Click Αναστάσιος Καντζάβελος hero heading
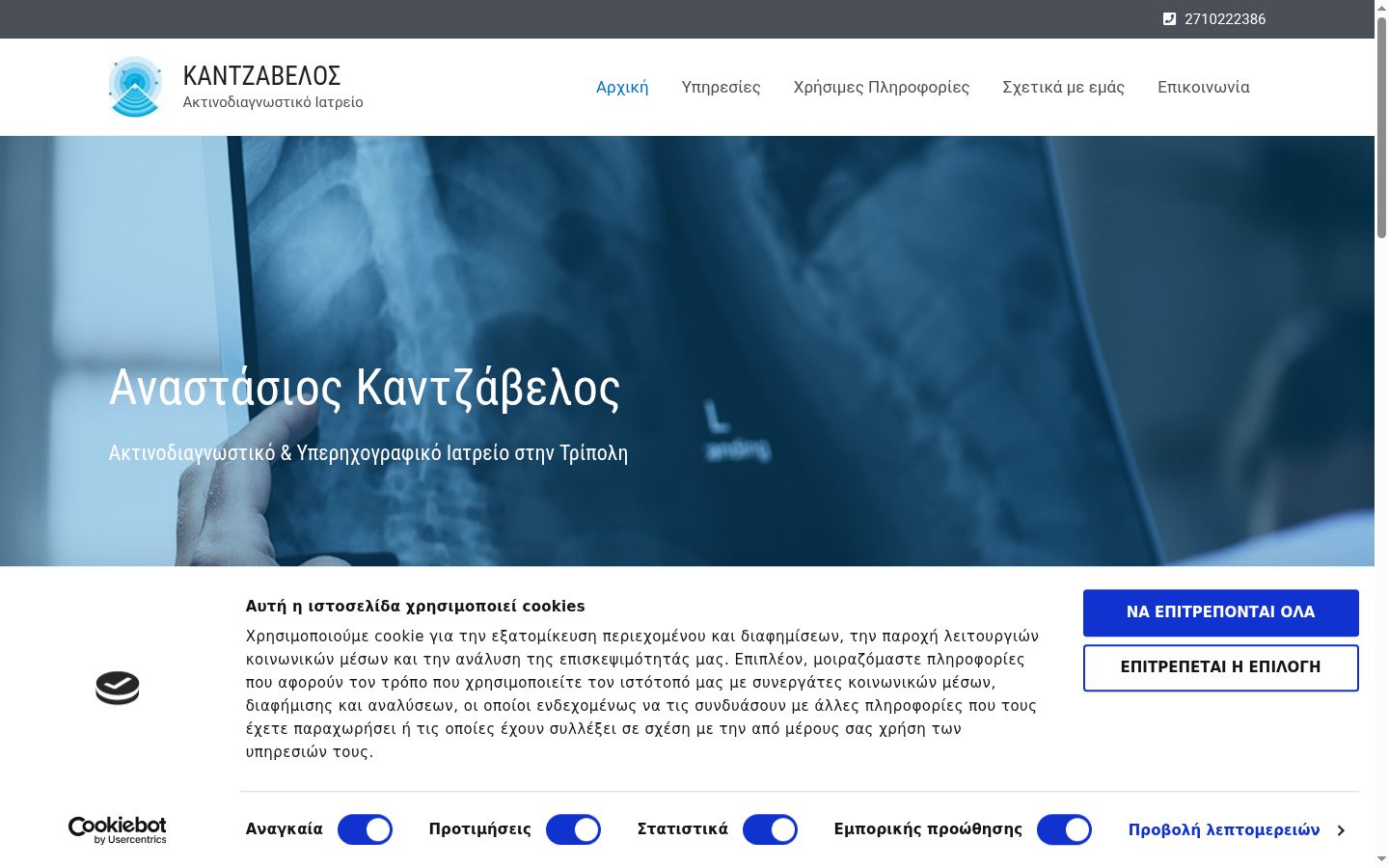Screen dimensions: 1389x868 tap(365, 388)
